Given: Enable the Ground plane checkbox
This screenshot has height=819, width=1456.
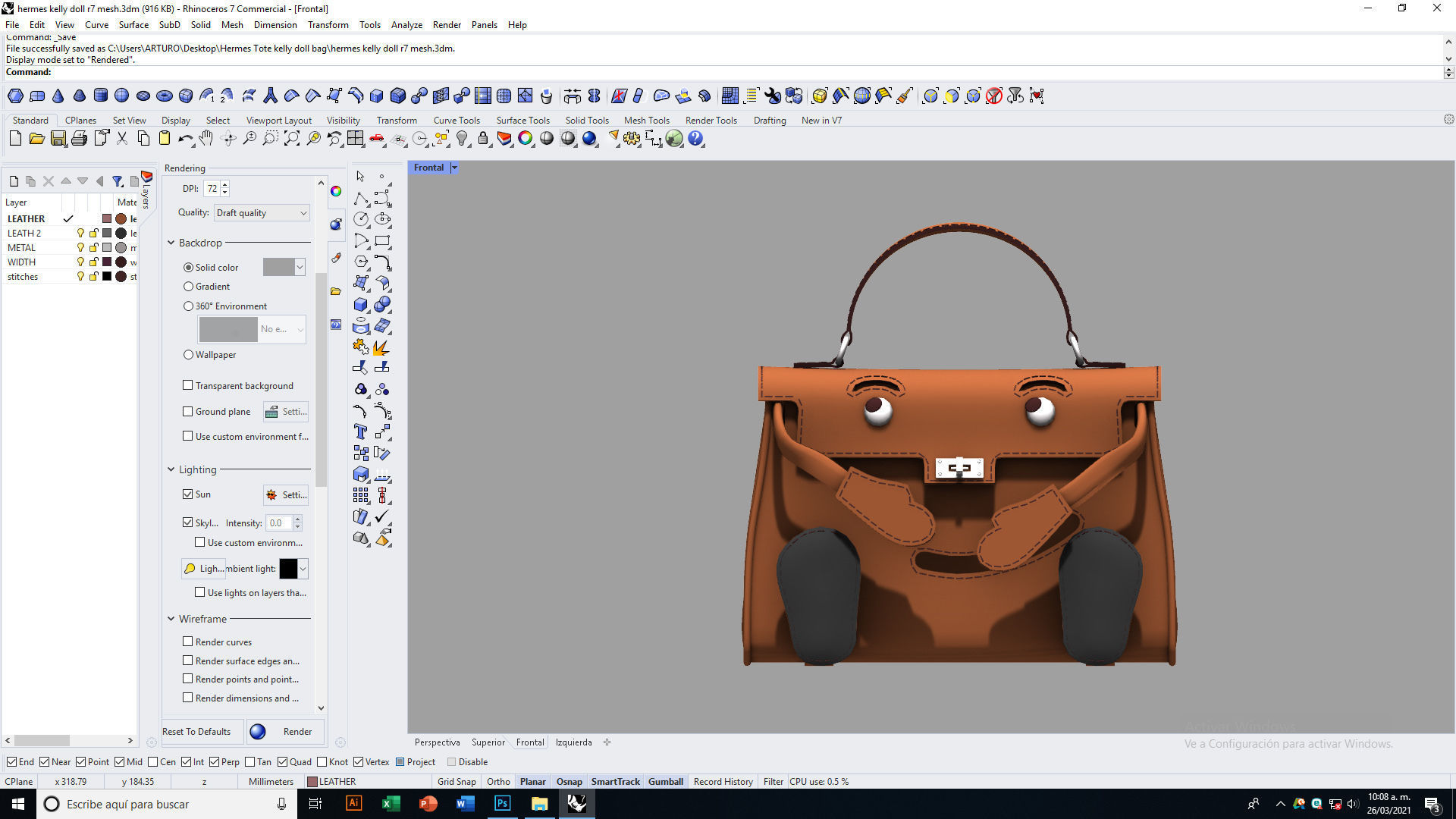Looking at the screenshot, I should pos(187,411).
